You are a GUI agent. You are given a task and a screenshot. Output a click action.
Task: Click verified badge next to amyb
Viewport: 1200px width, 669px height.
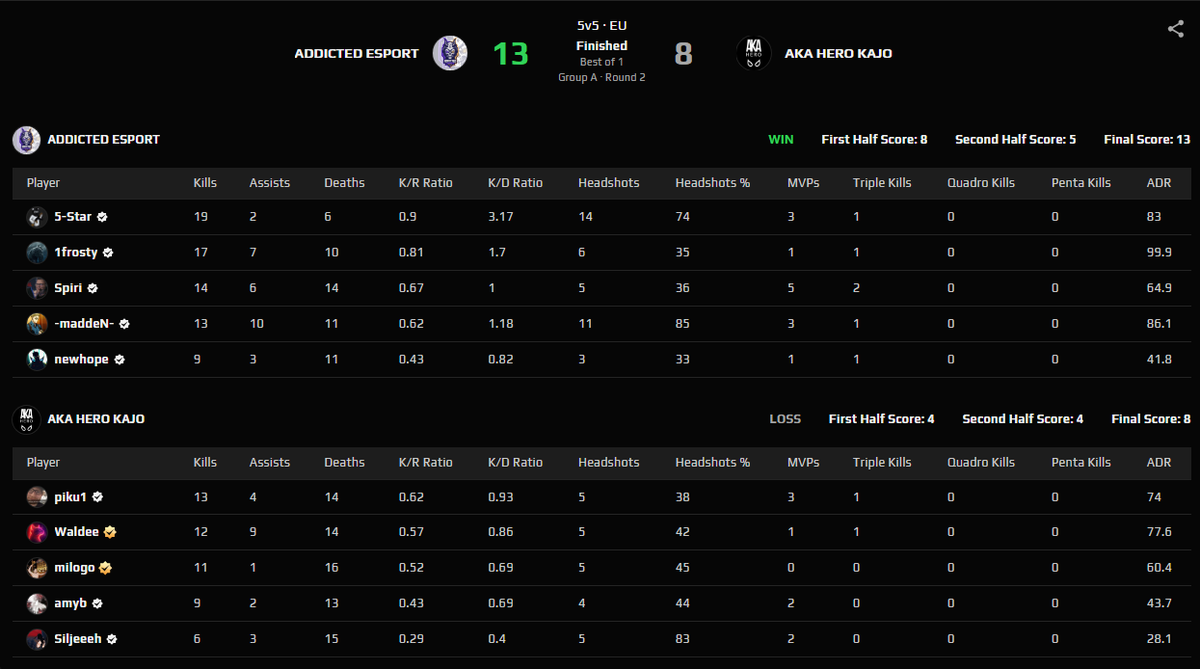(97, 603)
